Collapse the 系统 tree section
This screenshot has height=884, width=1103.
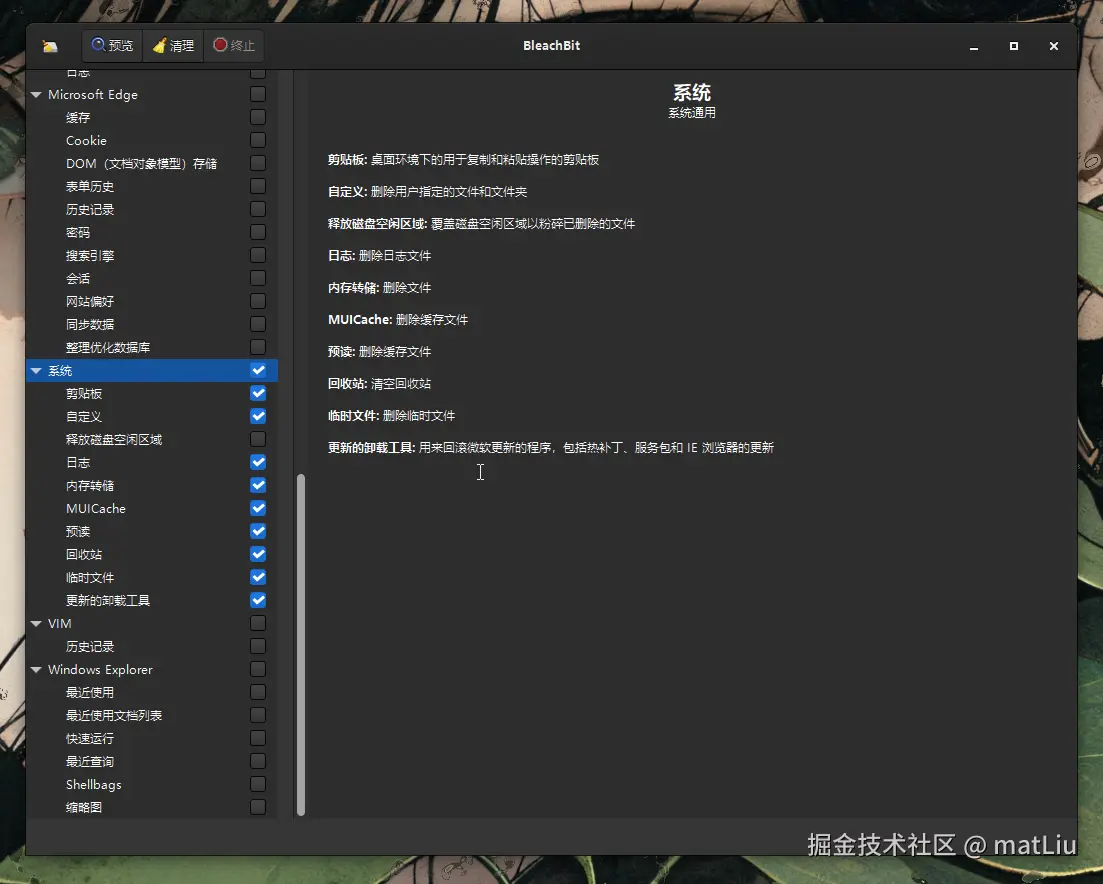pos(36,370)
